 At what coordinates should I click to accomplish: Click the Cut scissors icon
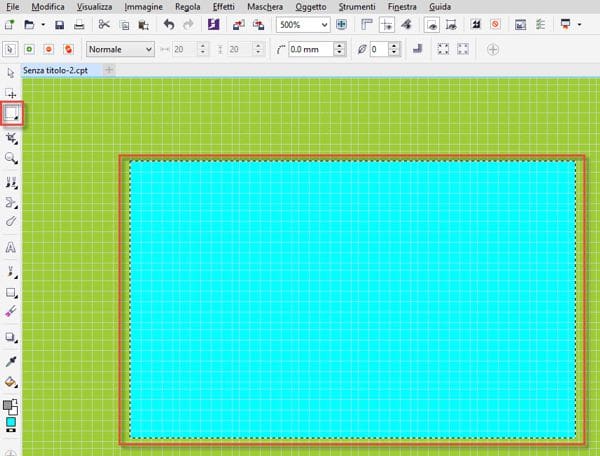coord(104,23)
